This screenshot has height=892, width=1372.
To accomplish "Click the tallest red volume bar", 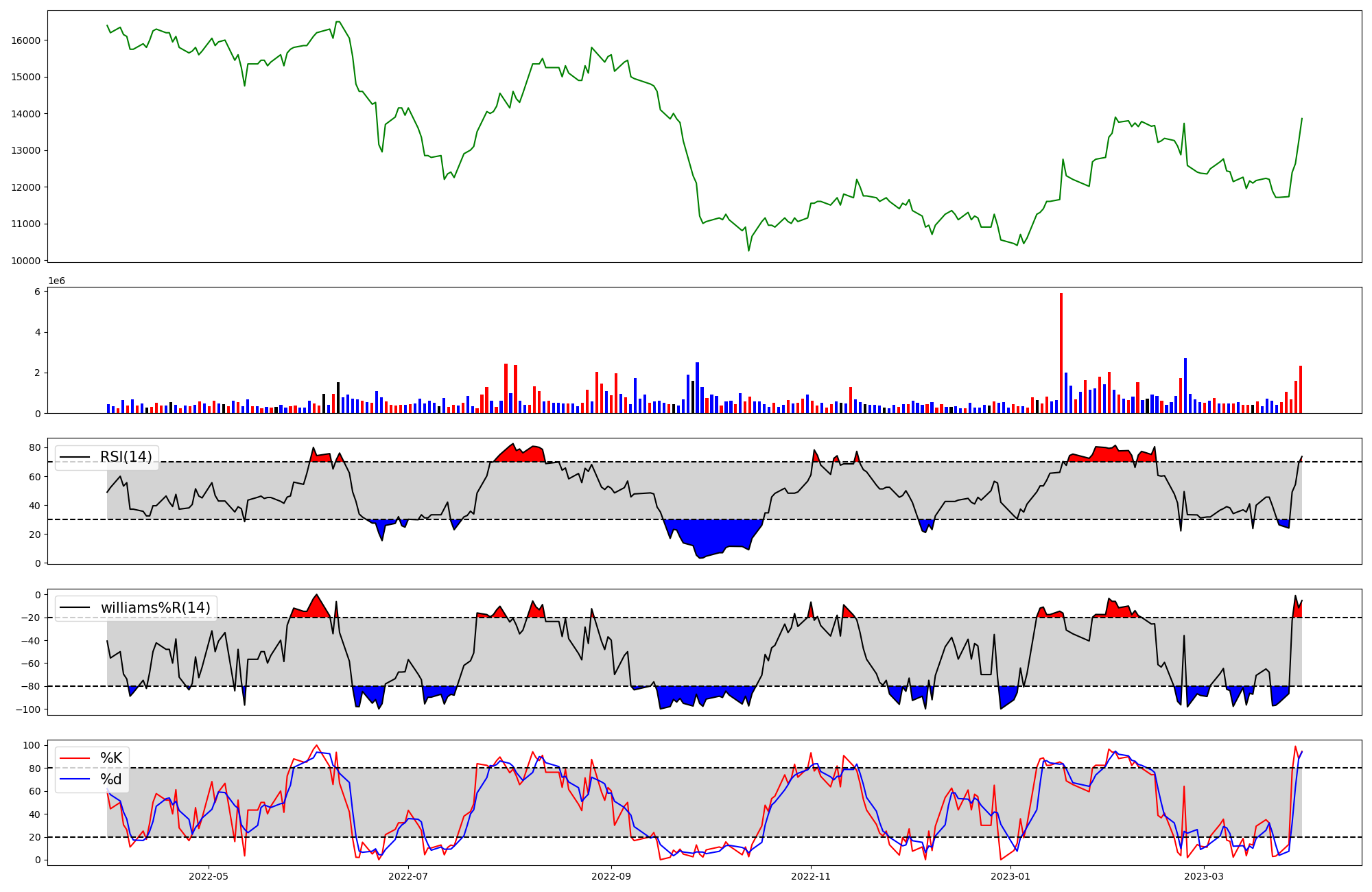I will coord(1061,353).
